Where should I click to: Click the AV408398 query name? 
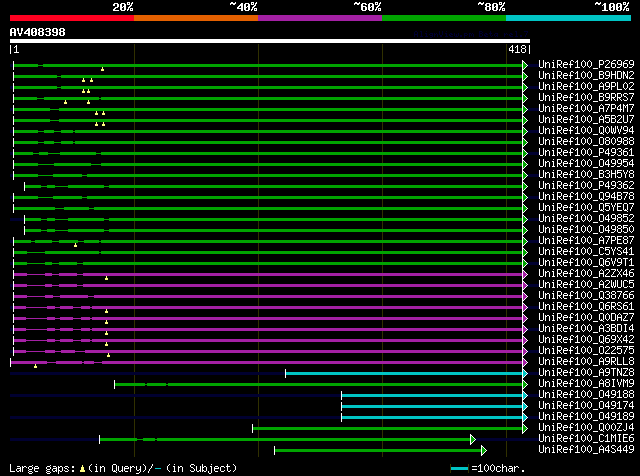point(38,32)
